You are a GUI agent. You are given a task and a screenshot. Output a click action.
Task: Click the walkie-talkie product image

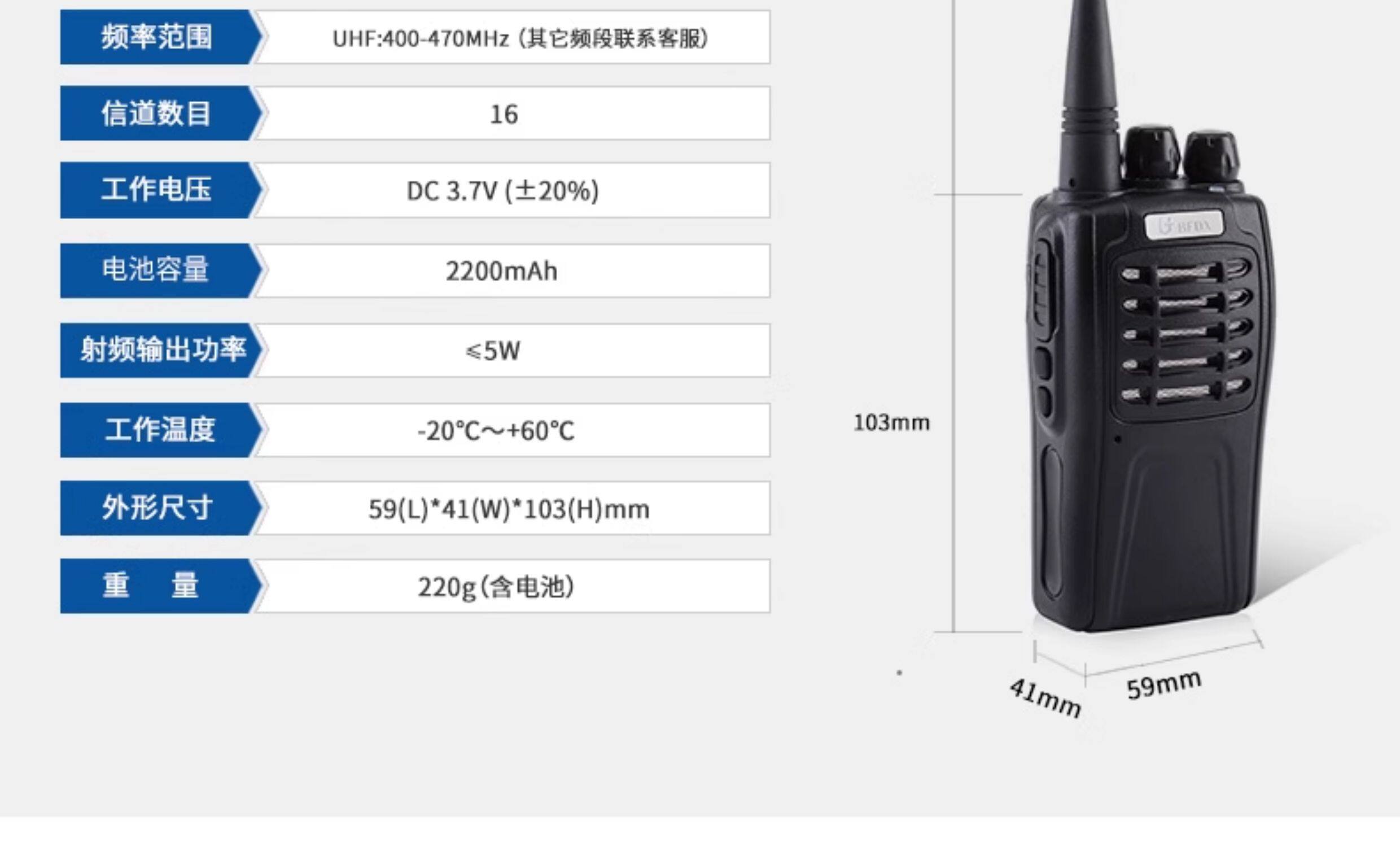(1149, 318)
